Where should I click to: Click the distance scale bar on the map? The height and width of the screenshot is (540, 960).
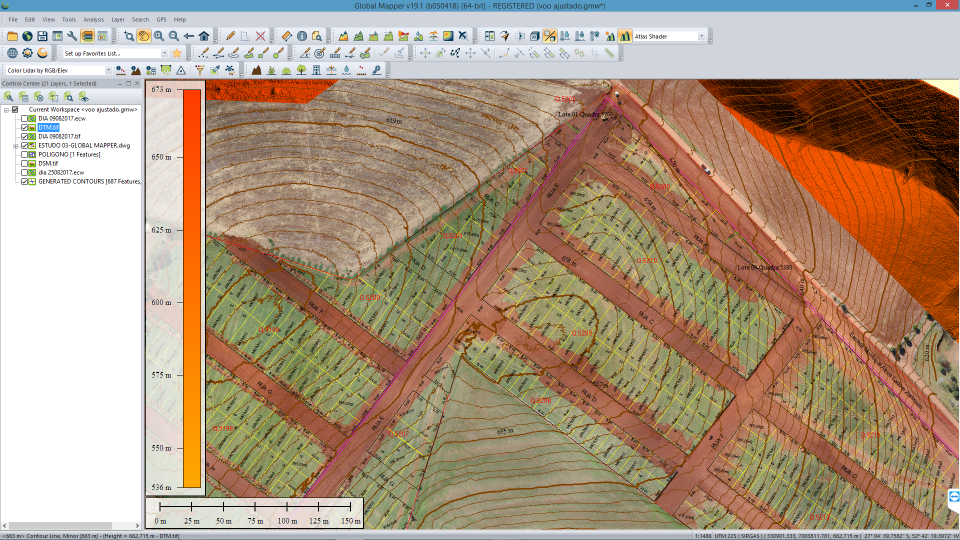(x=255, y=512)
